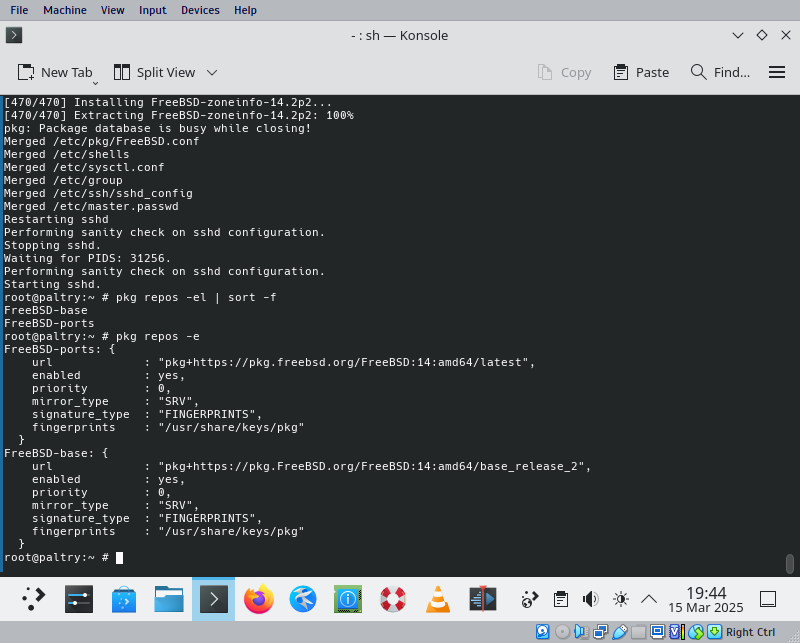Image resolution: width=800 pixels, height=643 pixels.
Task: Click the VirtualBox shared folders status icon
Action: click(x=638, y=632)
